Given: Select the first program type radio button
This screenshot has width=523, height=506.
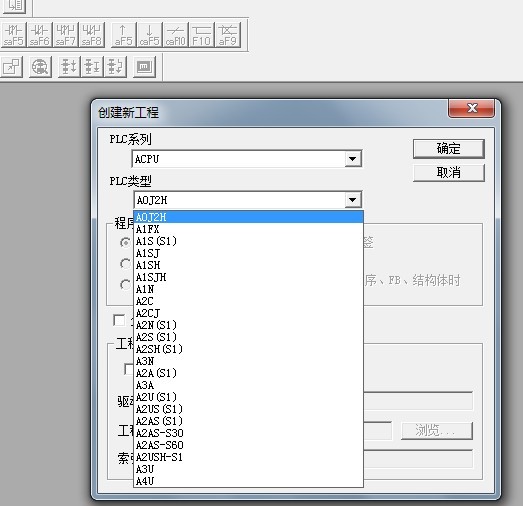Looking at the screenshot, I should pos(125,242).
